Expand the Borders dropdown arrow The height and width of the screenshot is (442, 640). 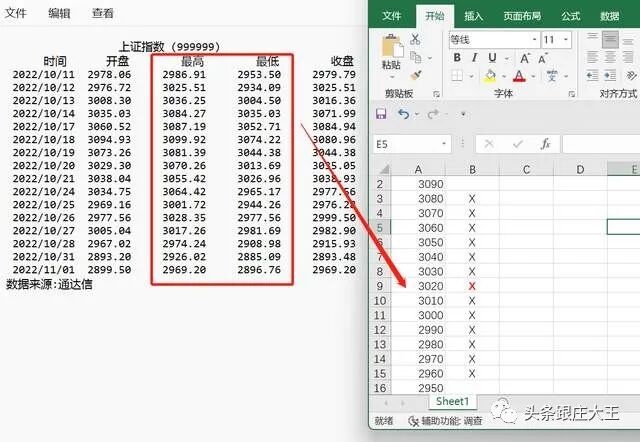coord(471,76)
